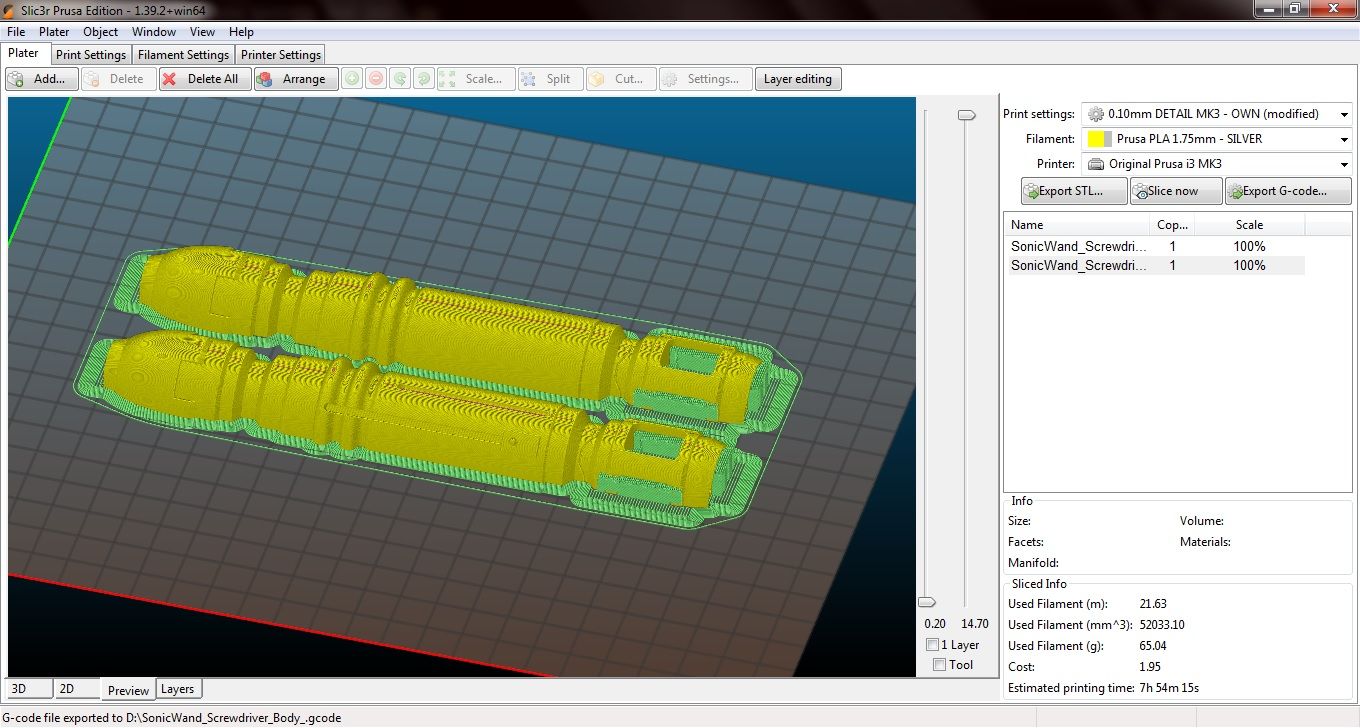
Task: Click the Split object button
Action: point(550,79)
